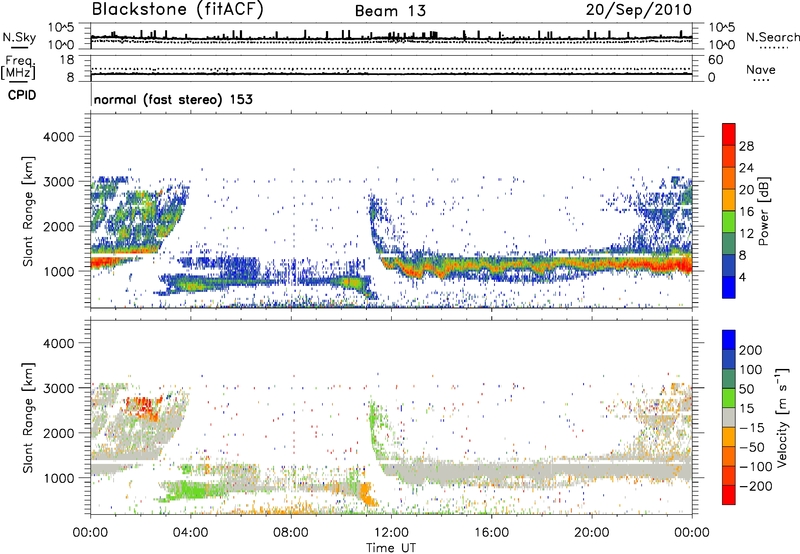Select the "20:00" time tick label
This screenshot has width=800, height=554.
click(591, 533)
